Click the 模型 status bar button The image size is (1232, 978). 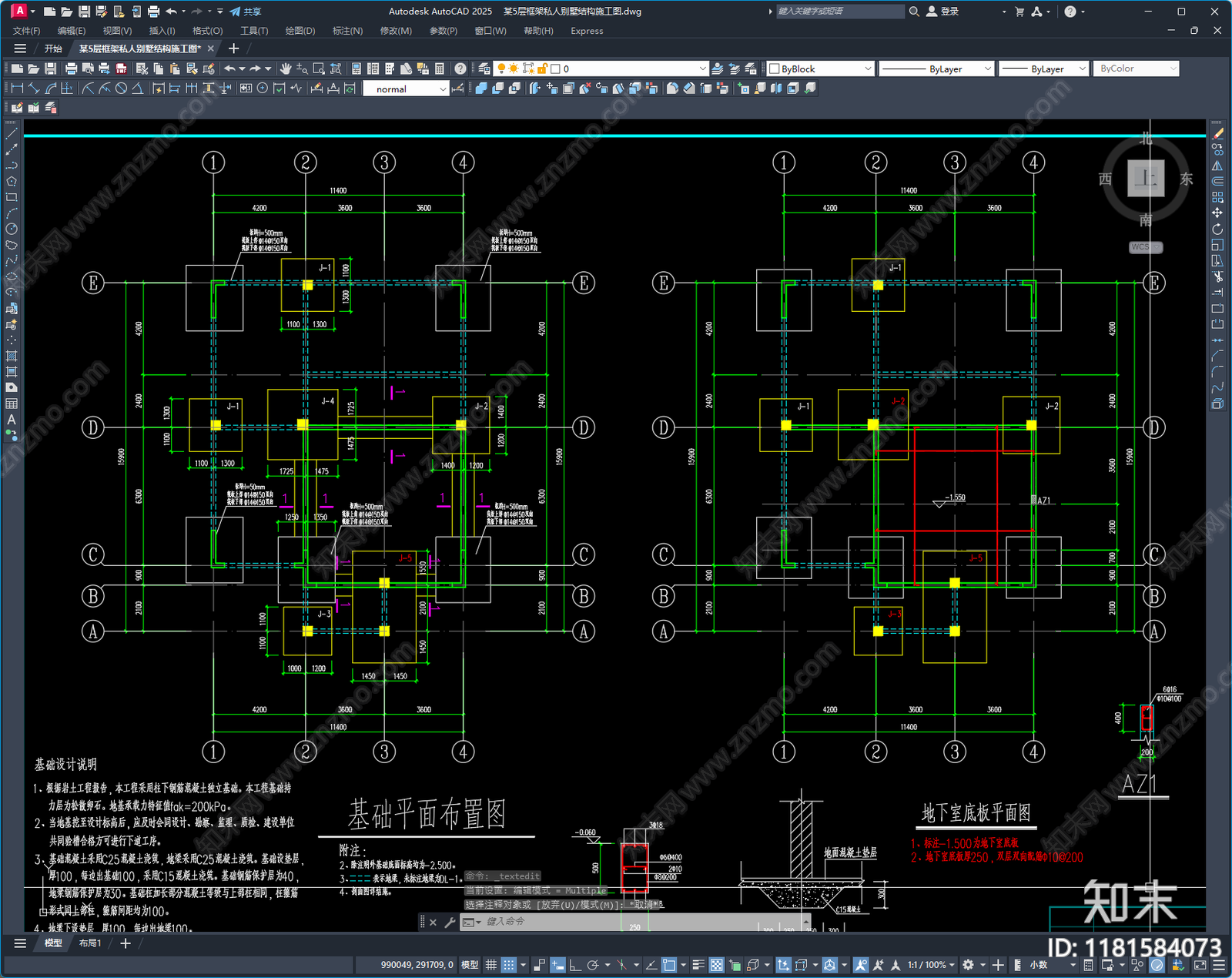470,965
